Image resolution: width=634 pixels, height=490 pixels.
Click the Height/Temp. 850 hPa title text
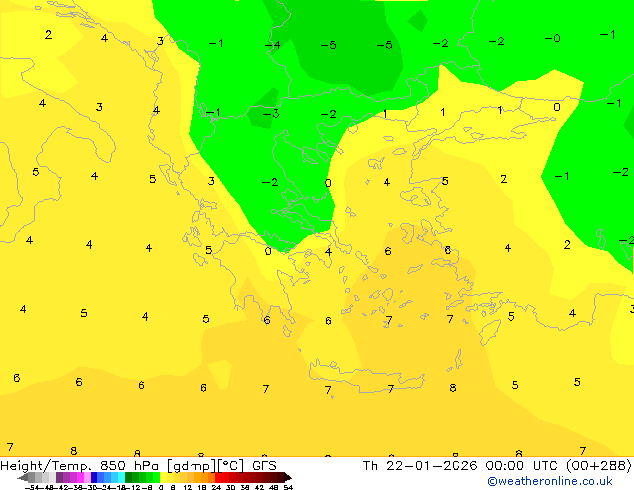pyautogui.click(x=79, y=466)
